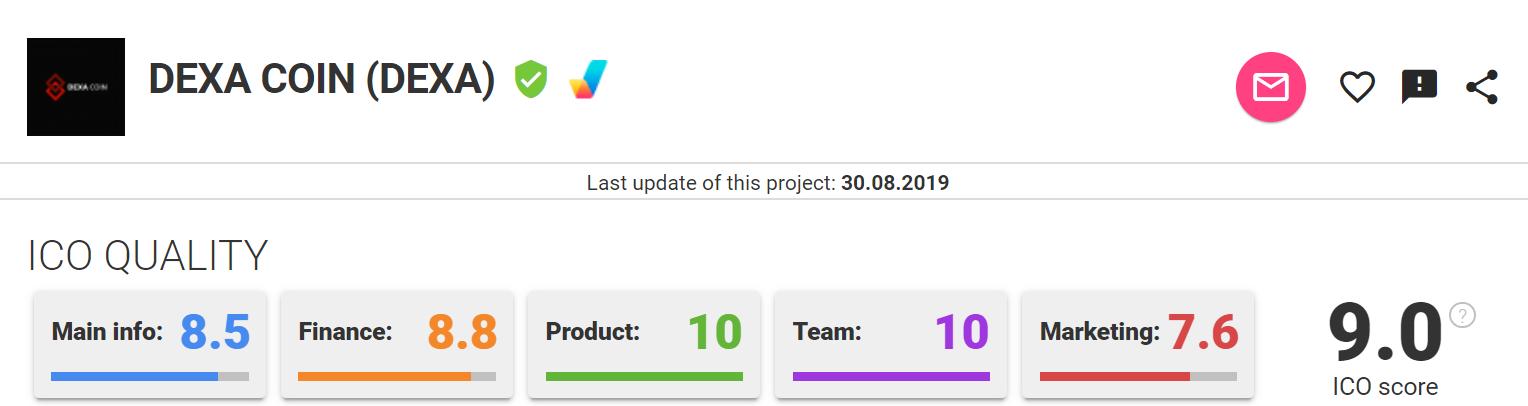This screenshot has width=1528, height=406.
Task: Click the DEXA COIN (DEXA) title
Action: coord(322,79)
